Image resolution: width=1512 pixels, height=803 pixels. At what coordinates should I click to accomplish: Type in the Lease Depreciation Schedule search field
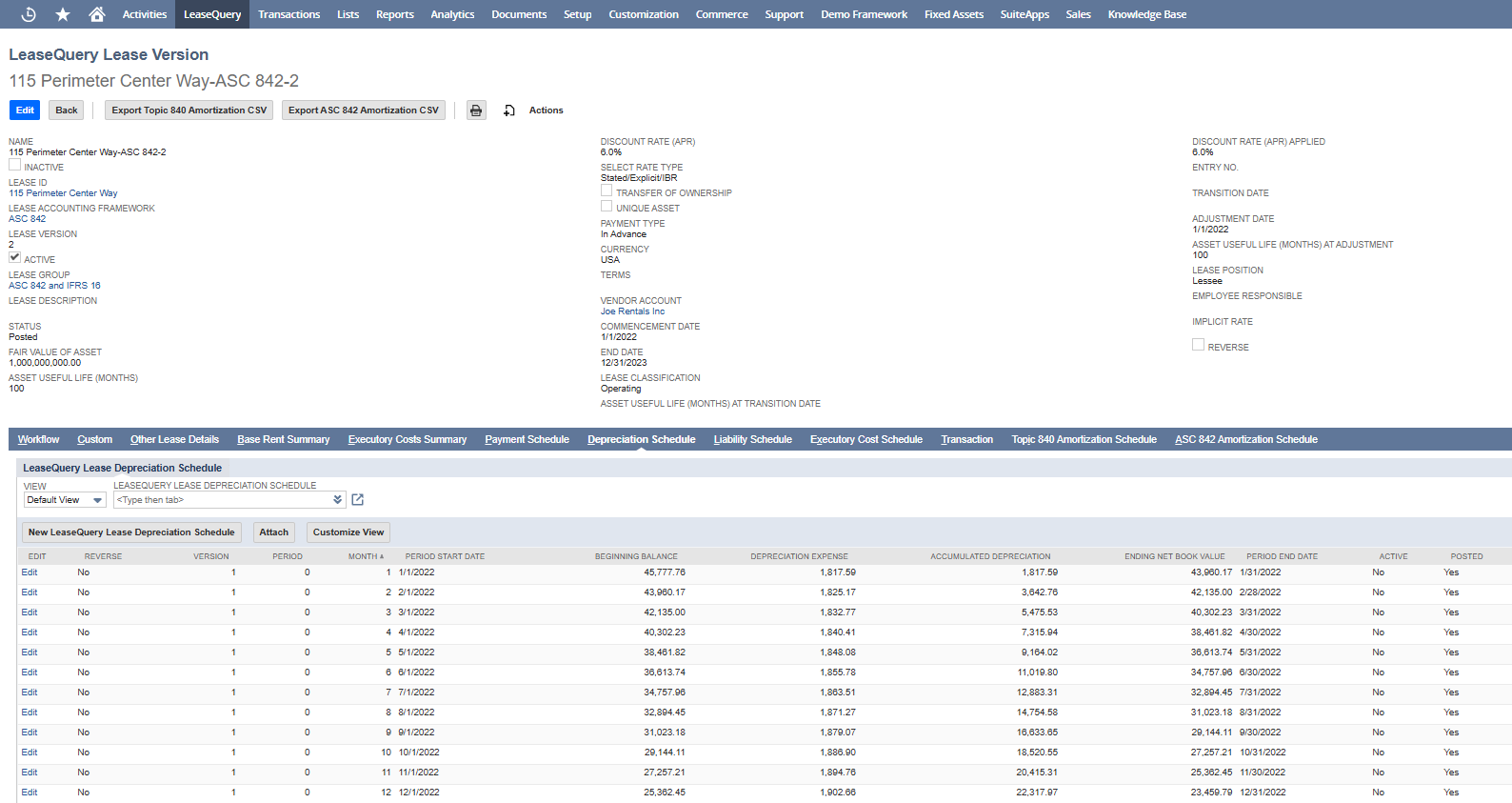point(223,500)
